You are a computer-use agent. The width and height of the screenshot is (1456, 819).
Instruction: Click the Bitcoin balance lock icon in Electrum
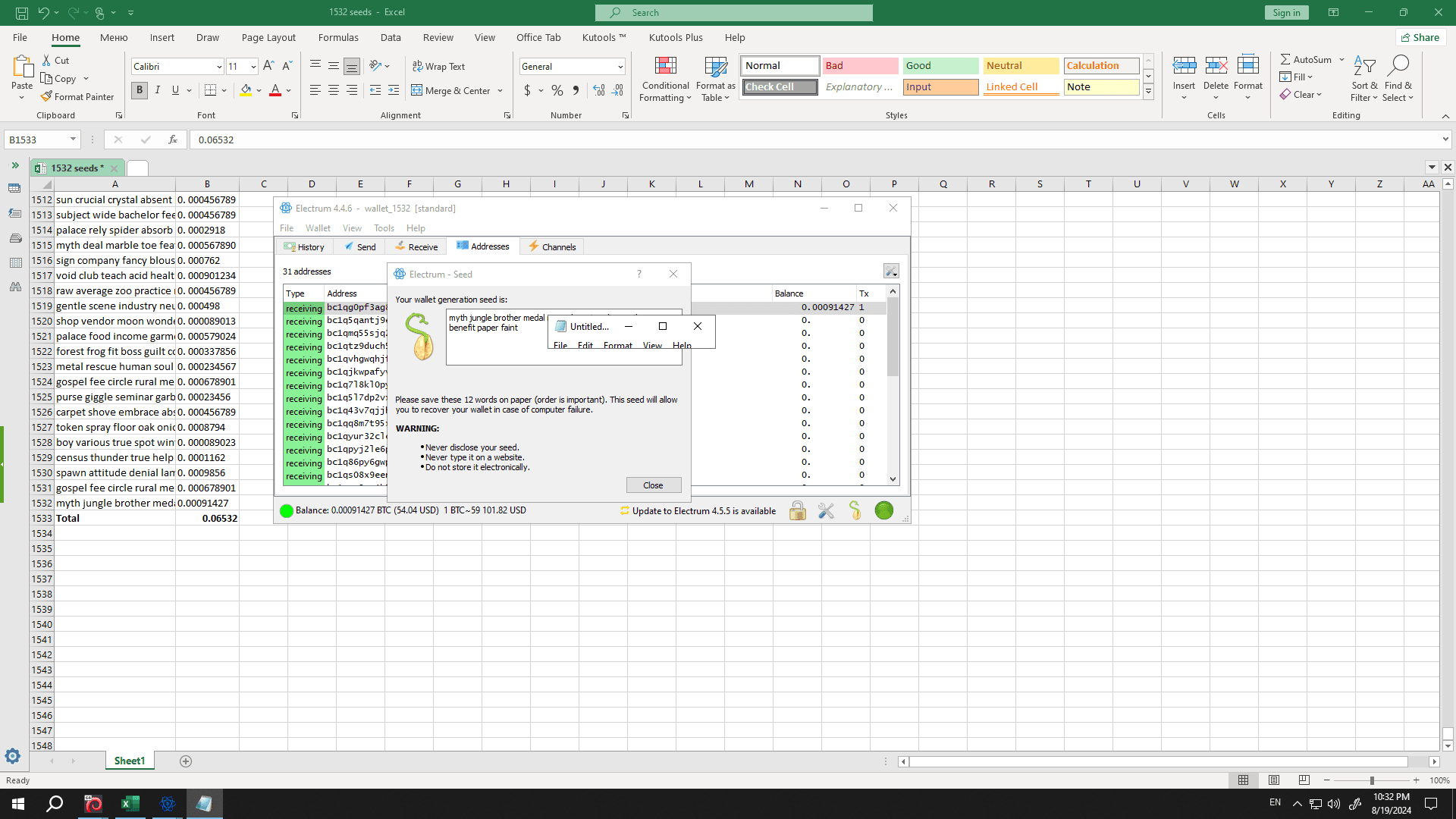(797, 510)
